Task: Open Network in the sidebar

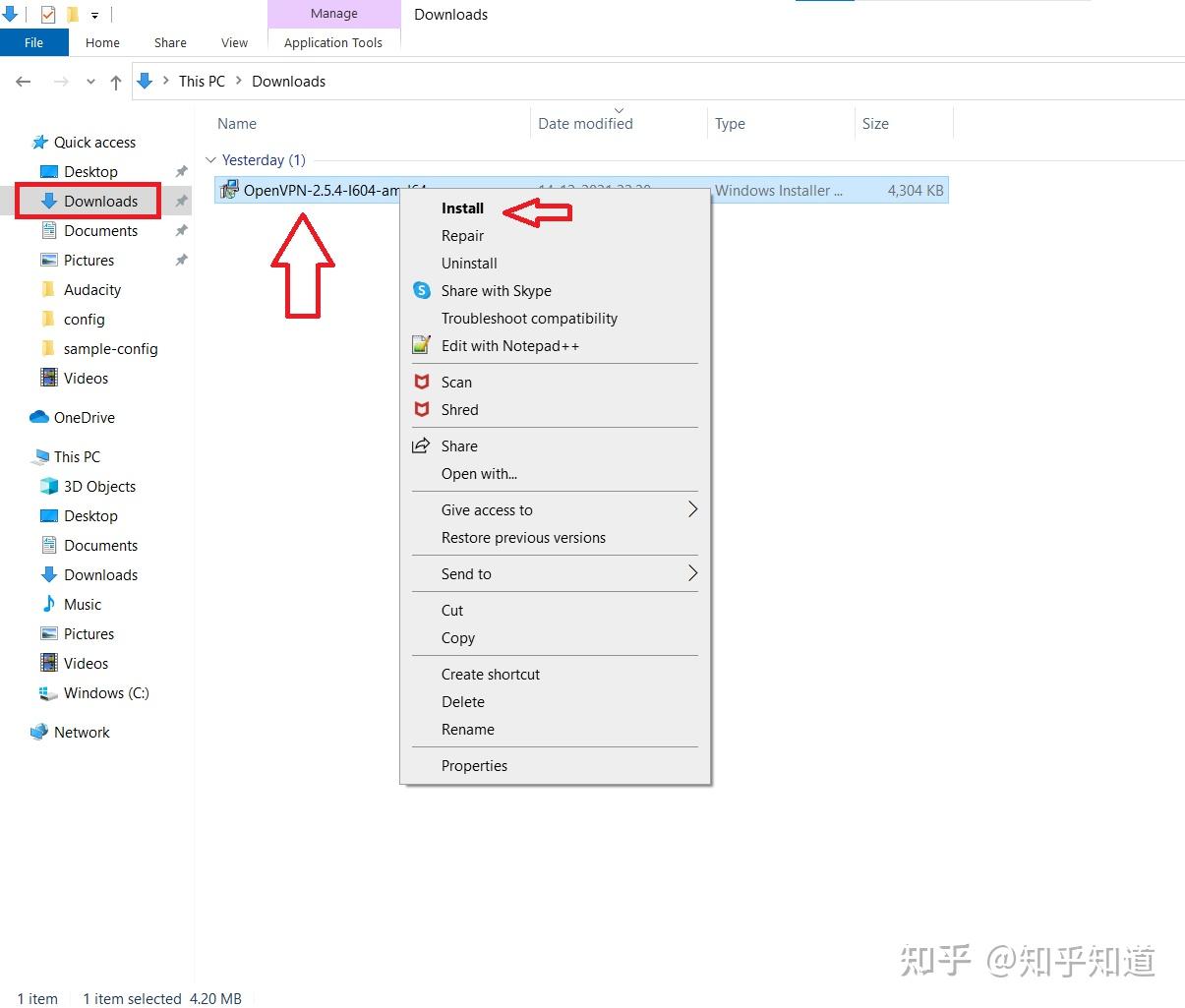Action: tap(82, 733)
